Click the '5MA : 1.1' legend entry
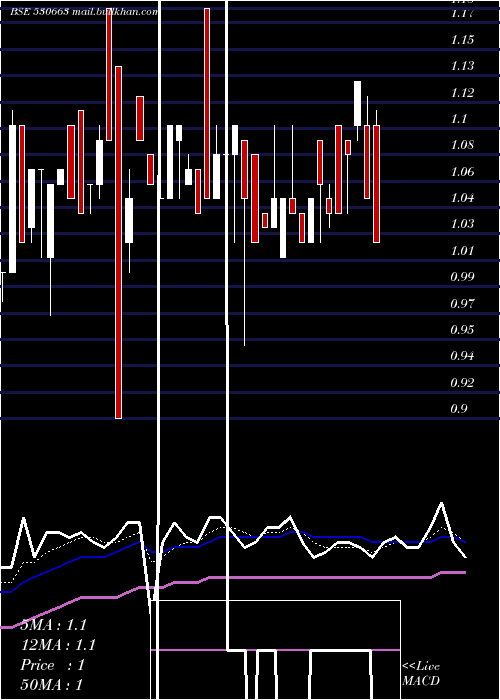Viewport: 500px width, 700px height. (54, 625)
